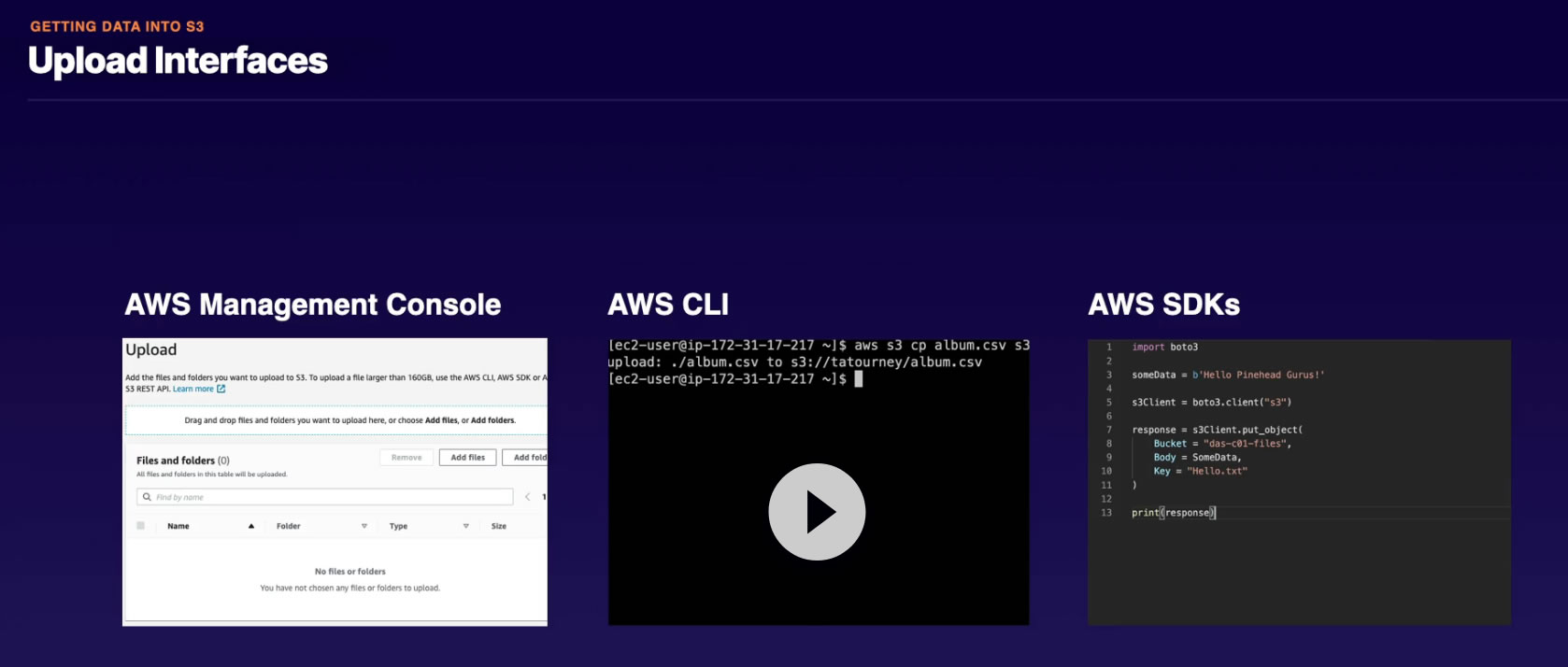The height and width of the screenshot is (667, 1568).
Task: Click the 'Body = SomeData,' code line
Action: click(x=1197, y=458)
